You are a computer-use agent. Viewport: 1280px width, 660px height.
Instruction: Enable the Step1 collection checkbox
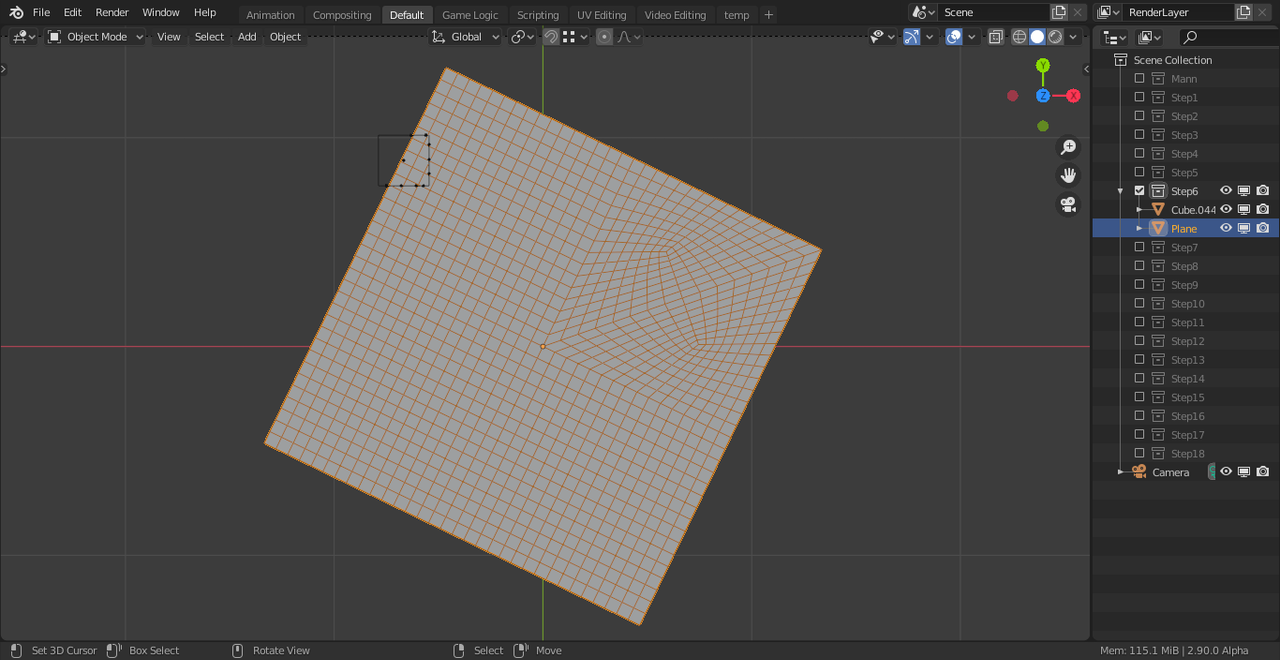click(1139, 97)
